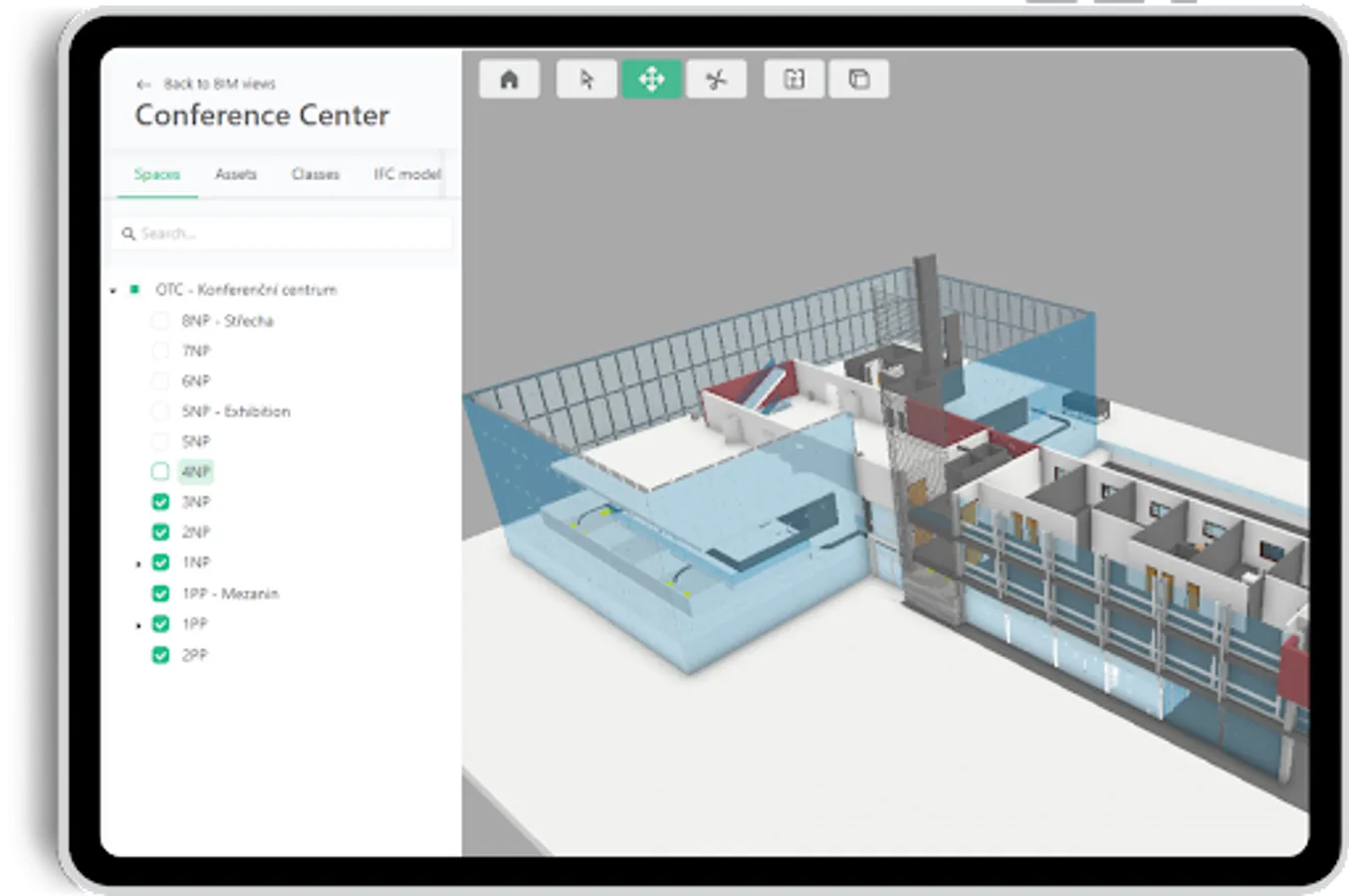1349x896 pixels.
Task: Uncheck the 1PP checkbox above 2PP
Action: click(159, 624)
